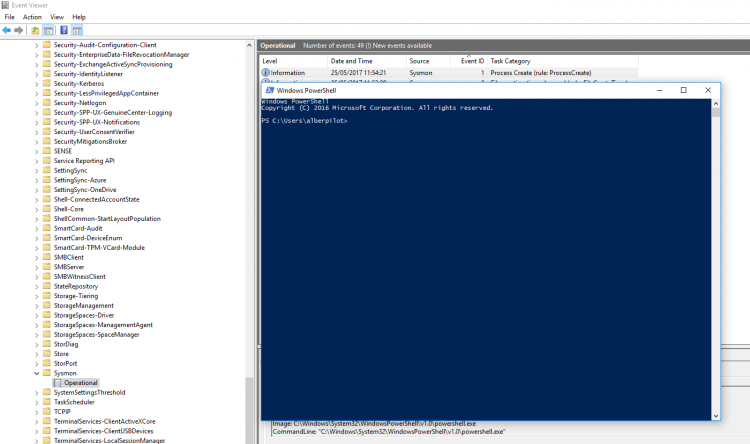Click the TCPIP folder icon
Viewport: 750px width, 444px height.
[x=46, y=411]
